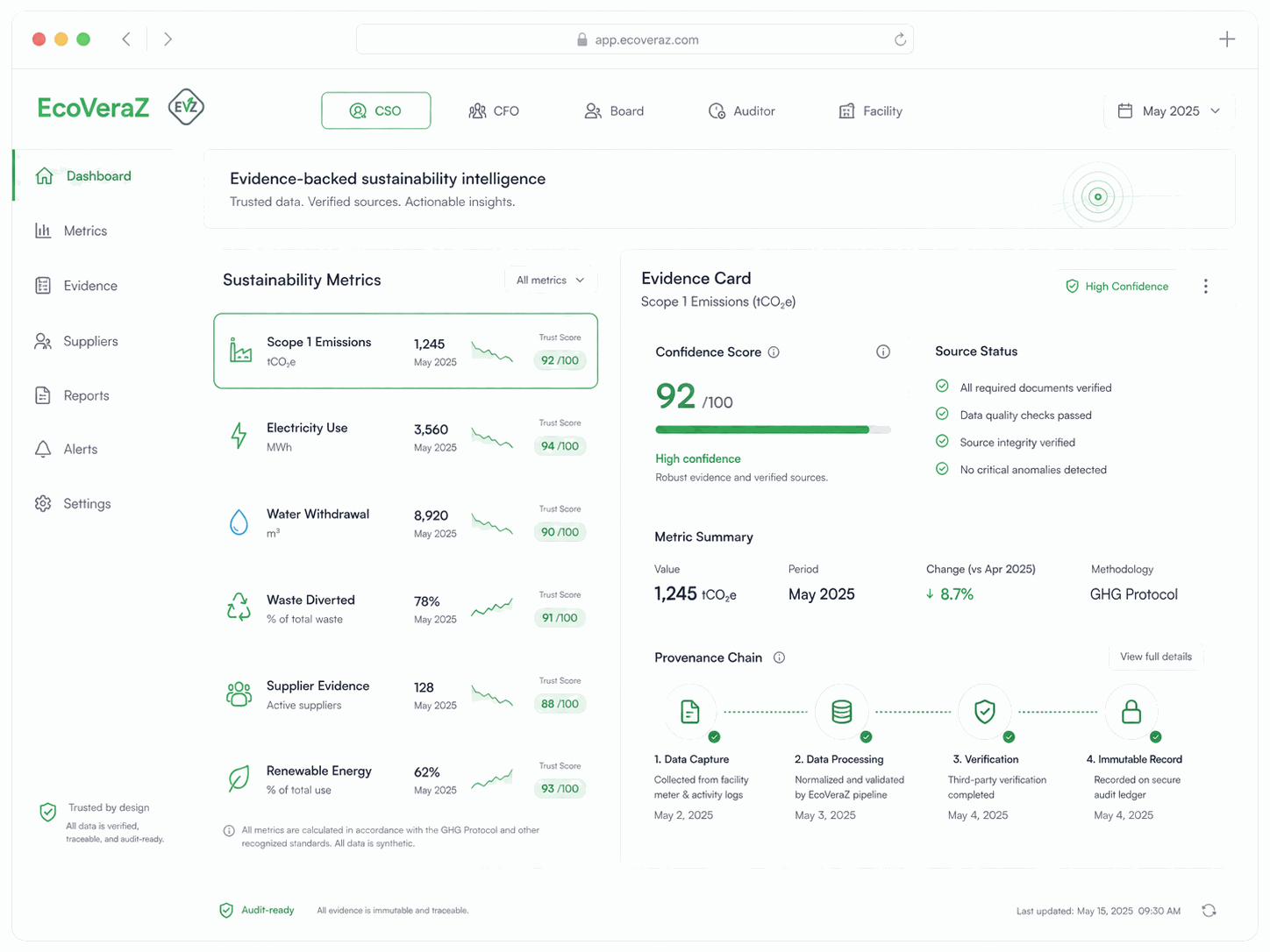Switch to the Auditor persona tab

point(742,111)
